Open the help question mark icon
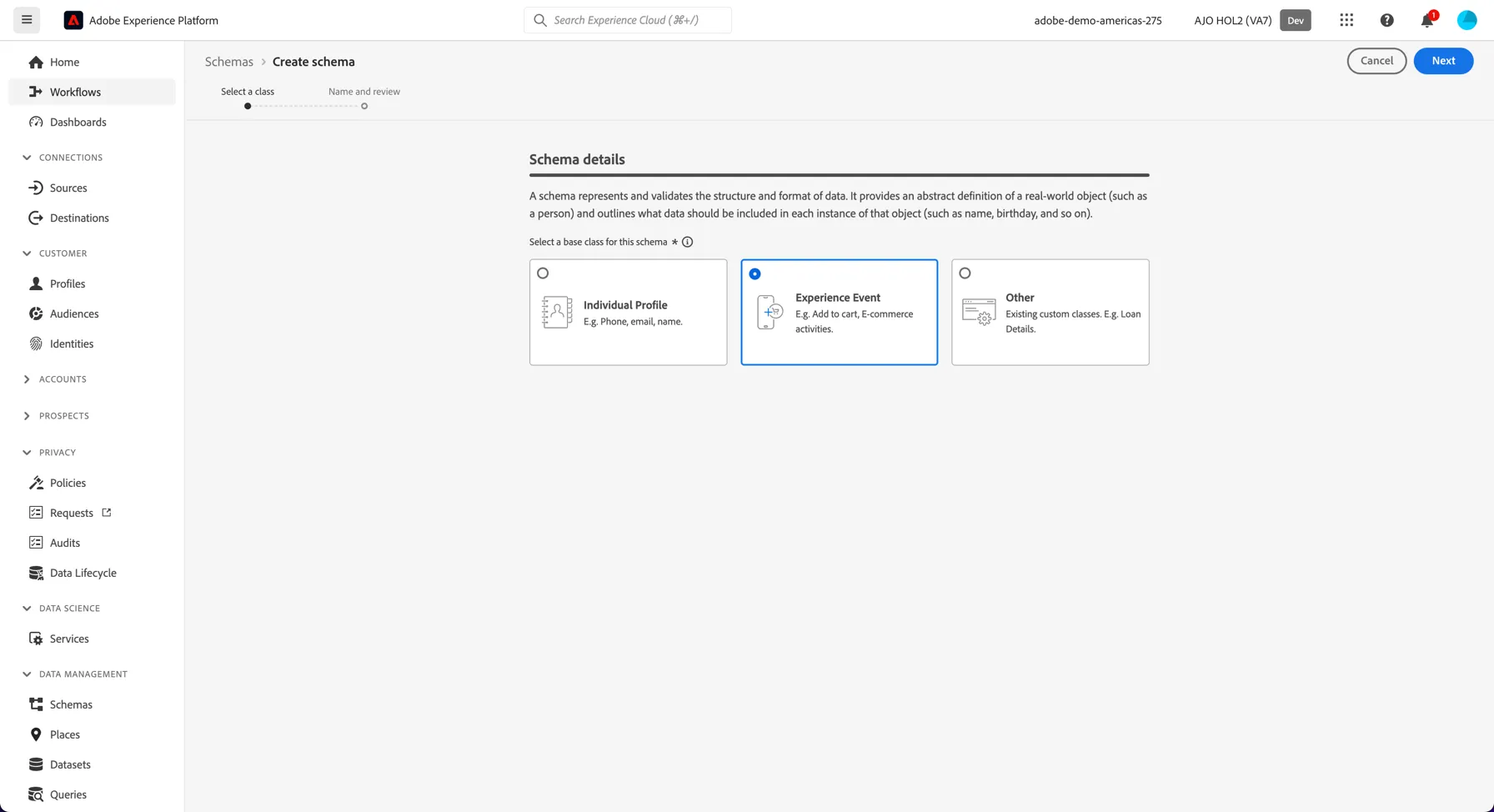Image resolution: width=1494 pixels, height=812 pixels. [x=1386, y=20]
